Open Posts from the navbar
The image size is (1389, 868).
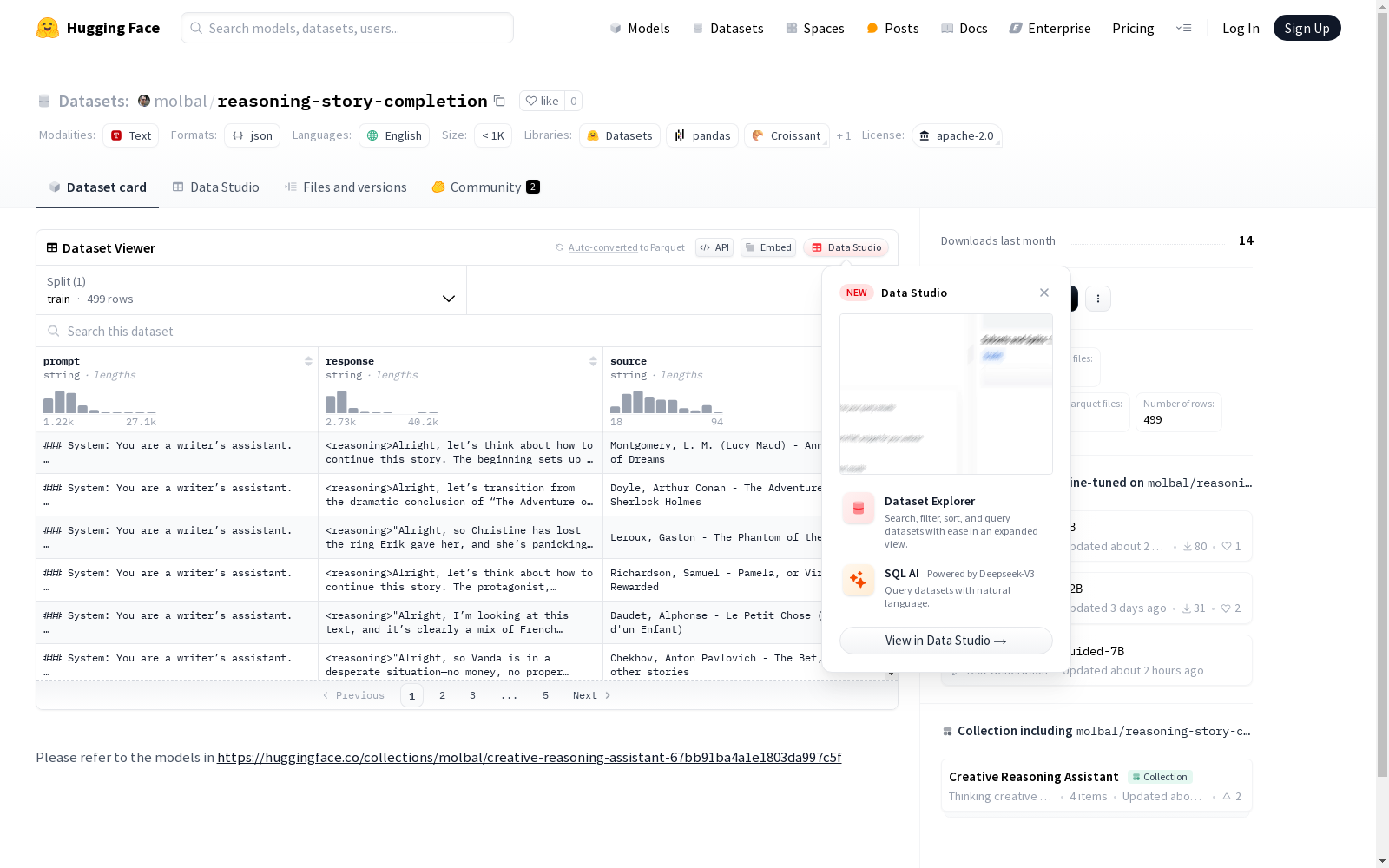(892, 28)
